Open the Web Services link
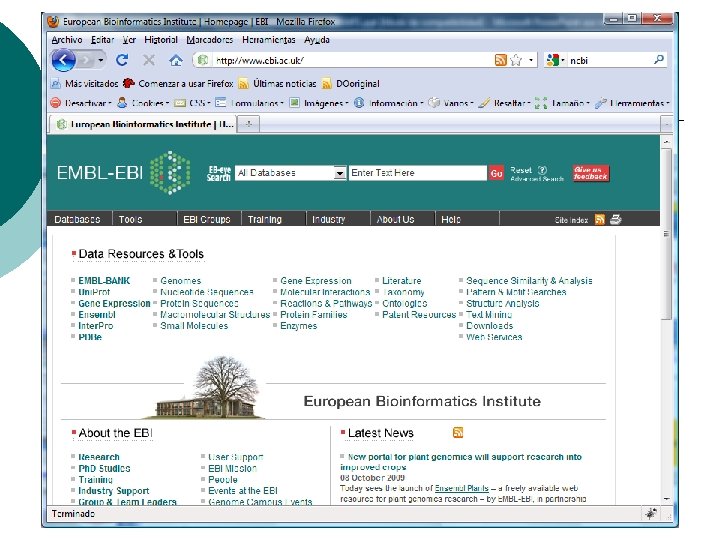Viewport: 720px width, 540px height. 494,337
